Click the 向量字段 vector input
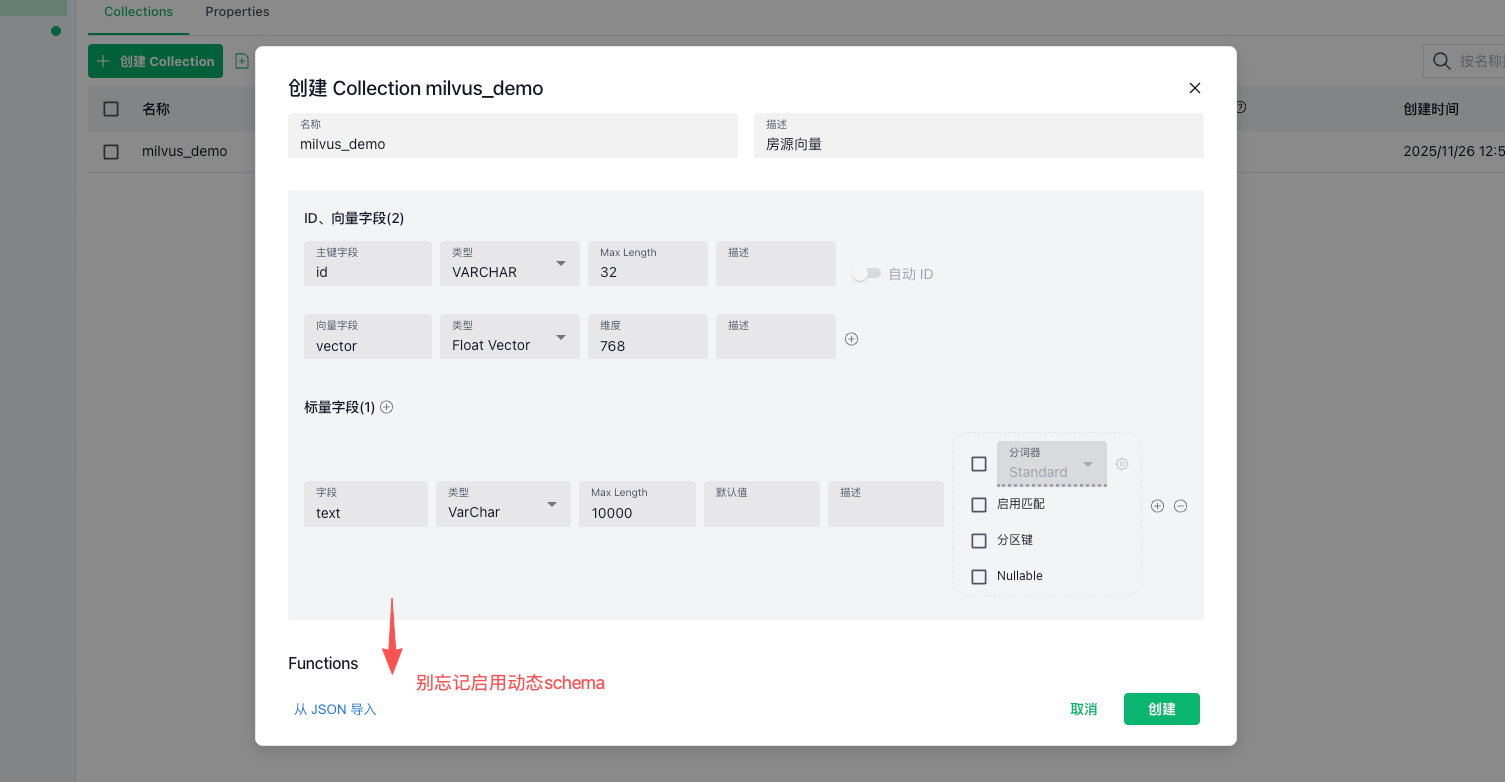1505x782 pixels. 368,336
